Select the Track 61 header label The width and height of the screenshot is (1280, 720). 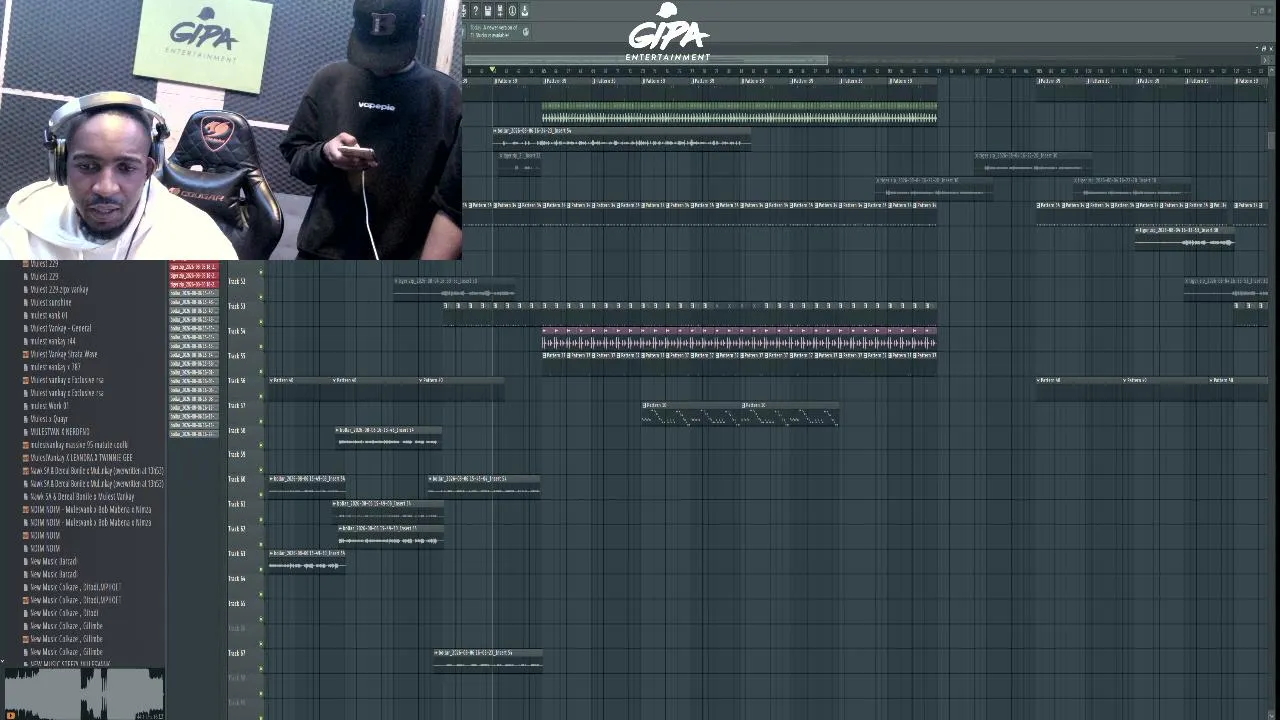tap(237, 505)
